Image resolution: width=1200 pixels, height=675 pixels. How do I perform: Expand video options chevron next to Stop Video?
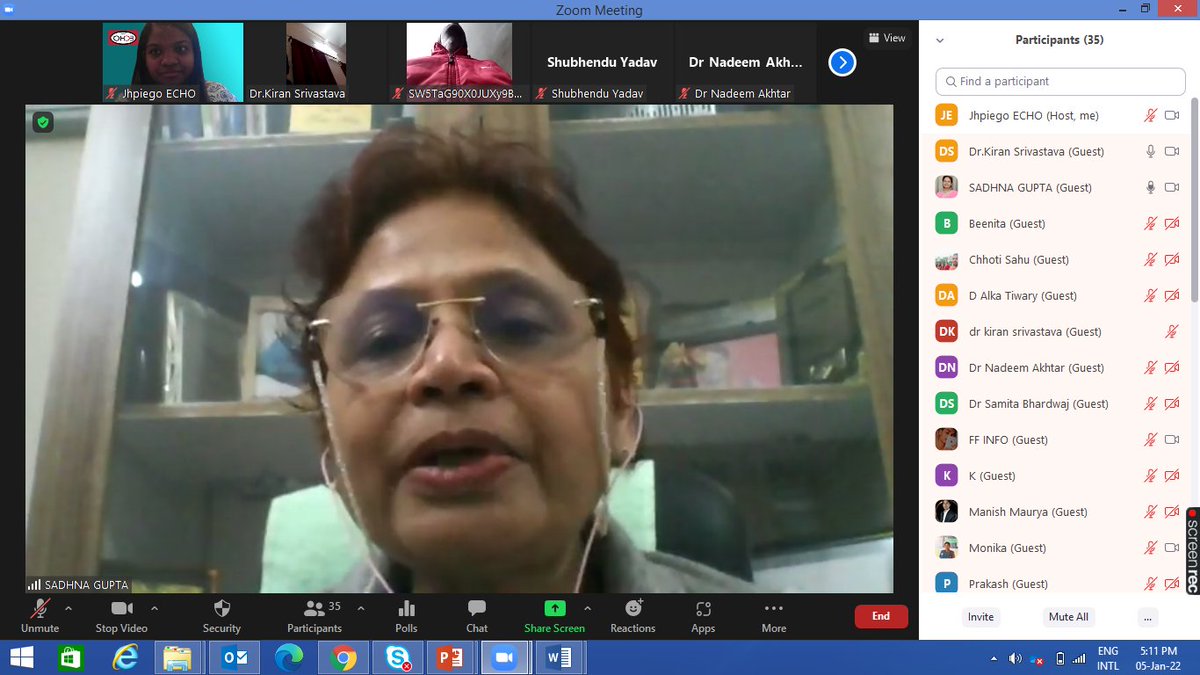pos(154,608)
